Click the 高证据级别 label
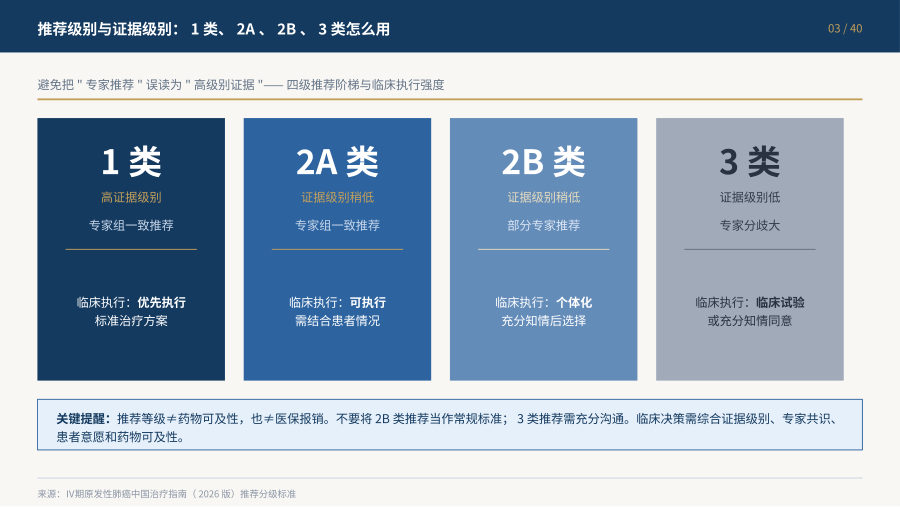The image size is (900, 507). click(131, 198)
